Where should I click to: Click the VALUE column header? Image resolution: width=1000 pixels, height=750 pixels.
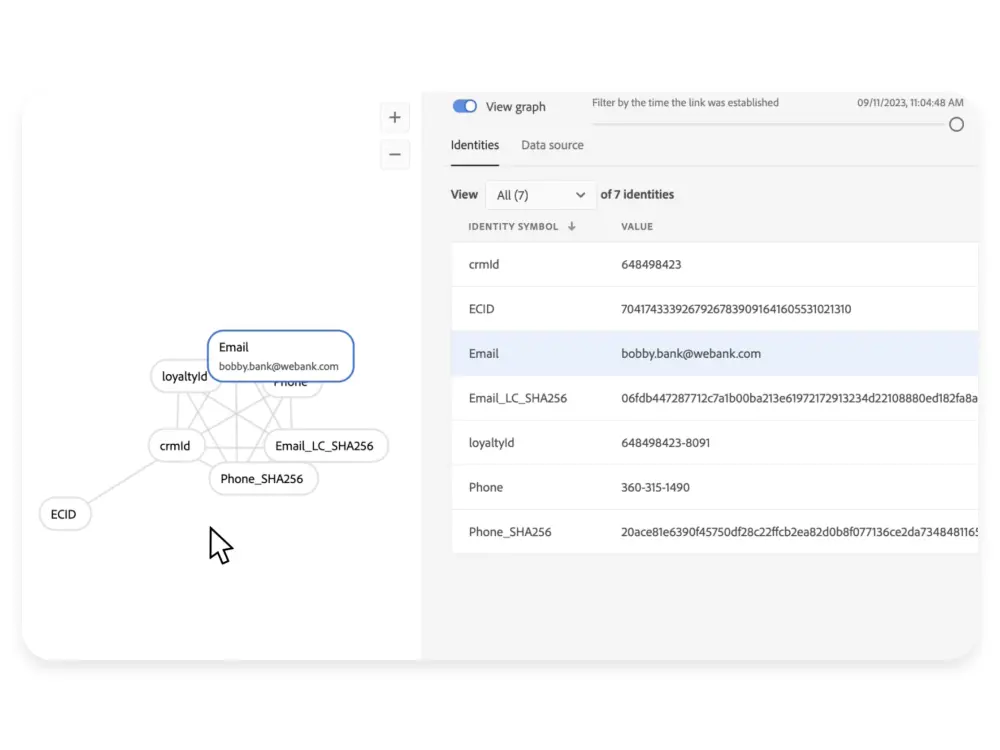[637, 227]
